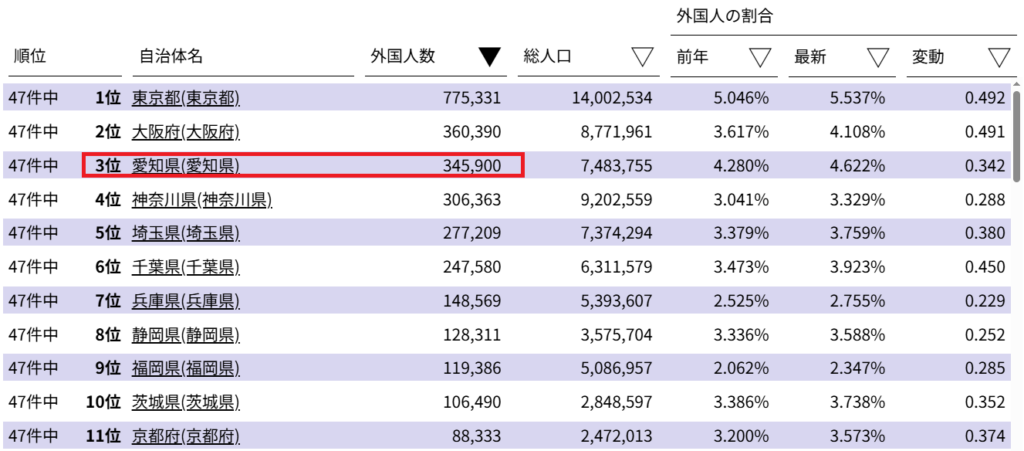Screen dimensions: 1024x451
Task: Click the 順位 column header
Action: point(30,58)
